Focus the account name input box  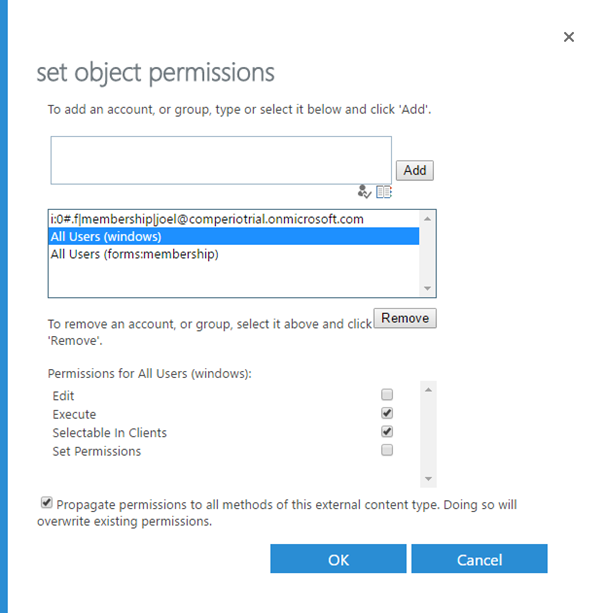pos(221,160)
